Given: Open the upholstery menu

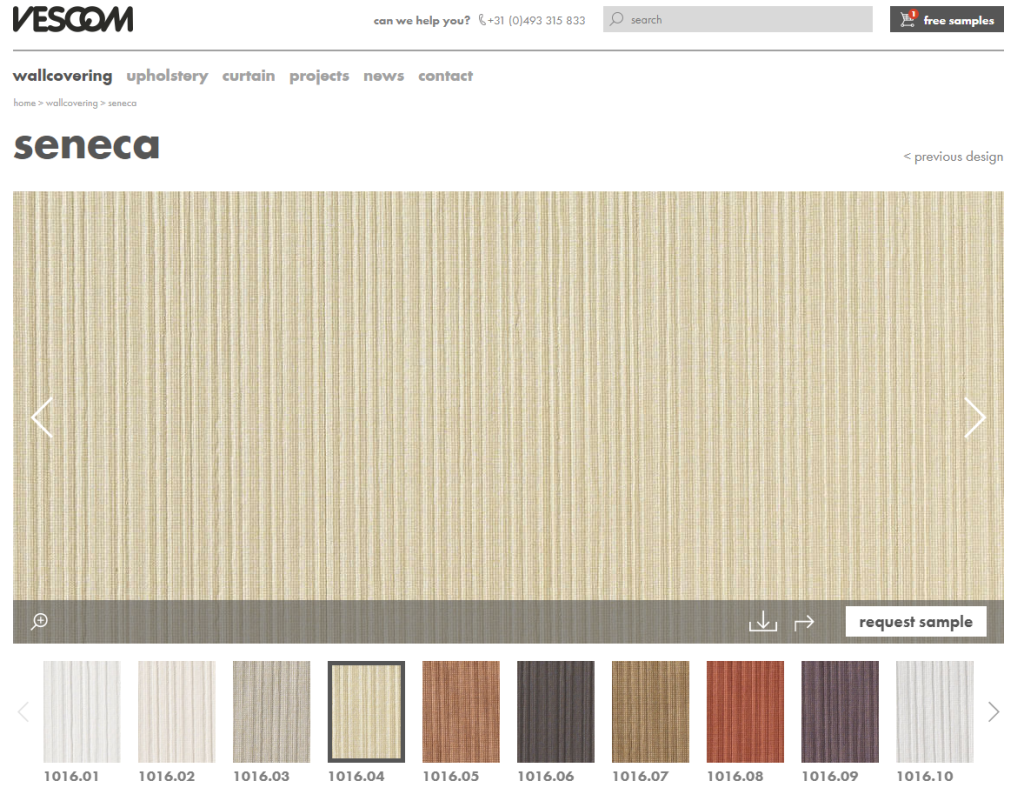Looking at the screenshot, I should click(167, 76).
